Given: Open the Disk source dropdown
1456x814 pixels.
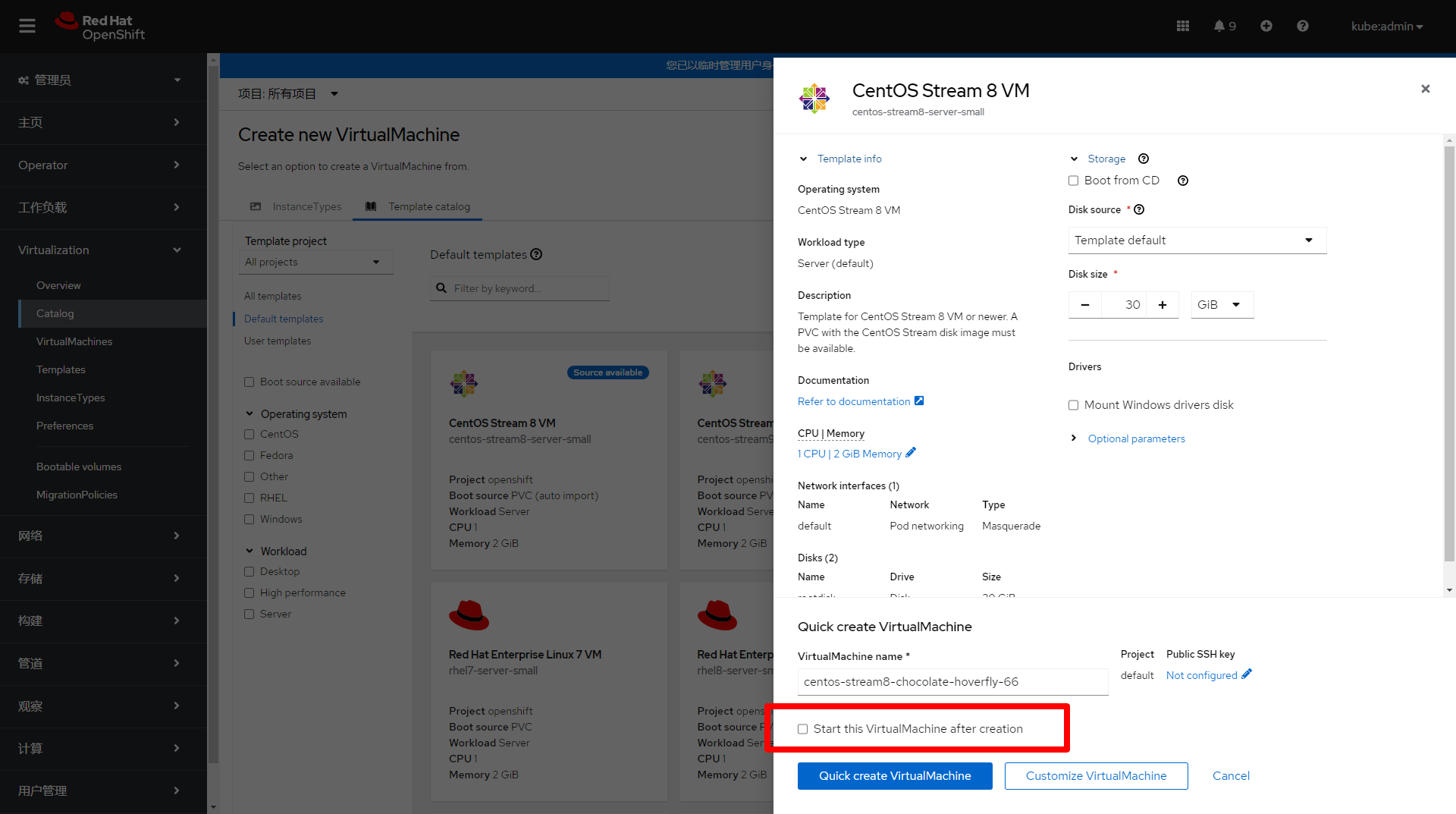Looking at the screenshot, I should (1197, 240).
